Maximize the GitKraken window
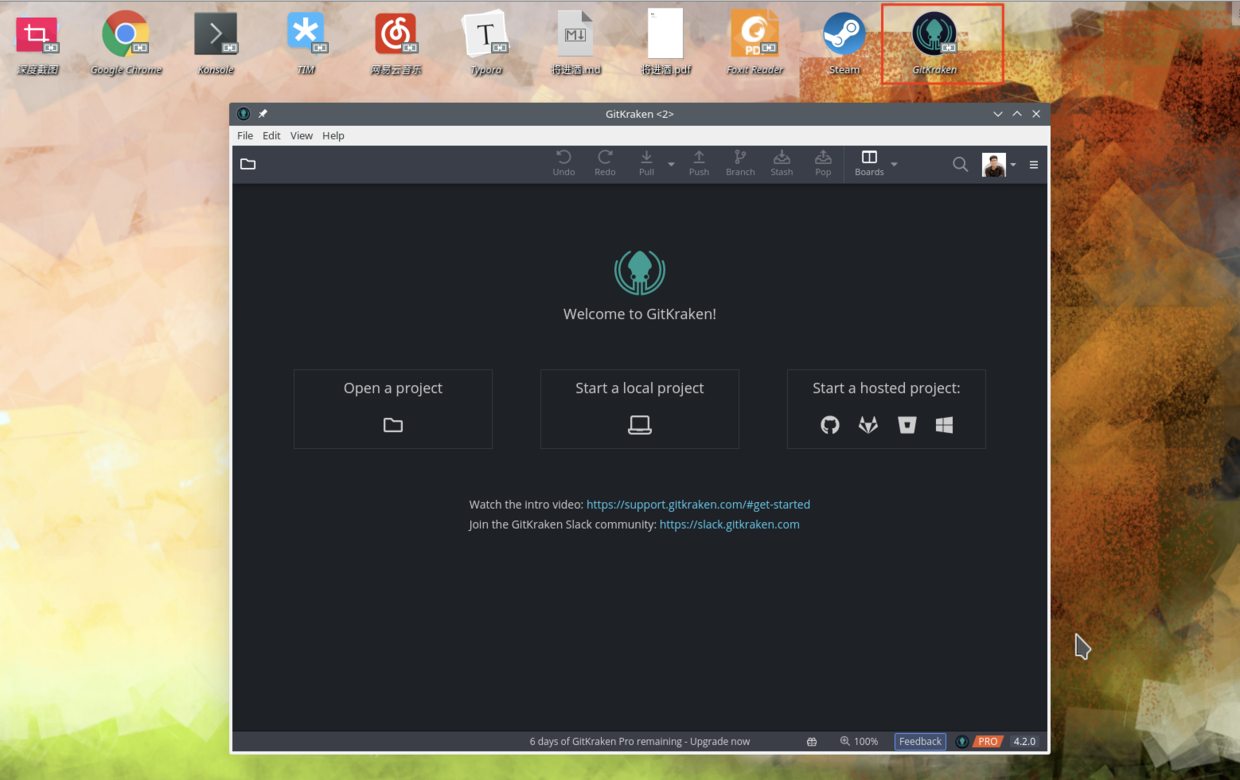The height and width of the screenshot is (780, 1240). [x=1017, y=114]
